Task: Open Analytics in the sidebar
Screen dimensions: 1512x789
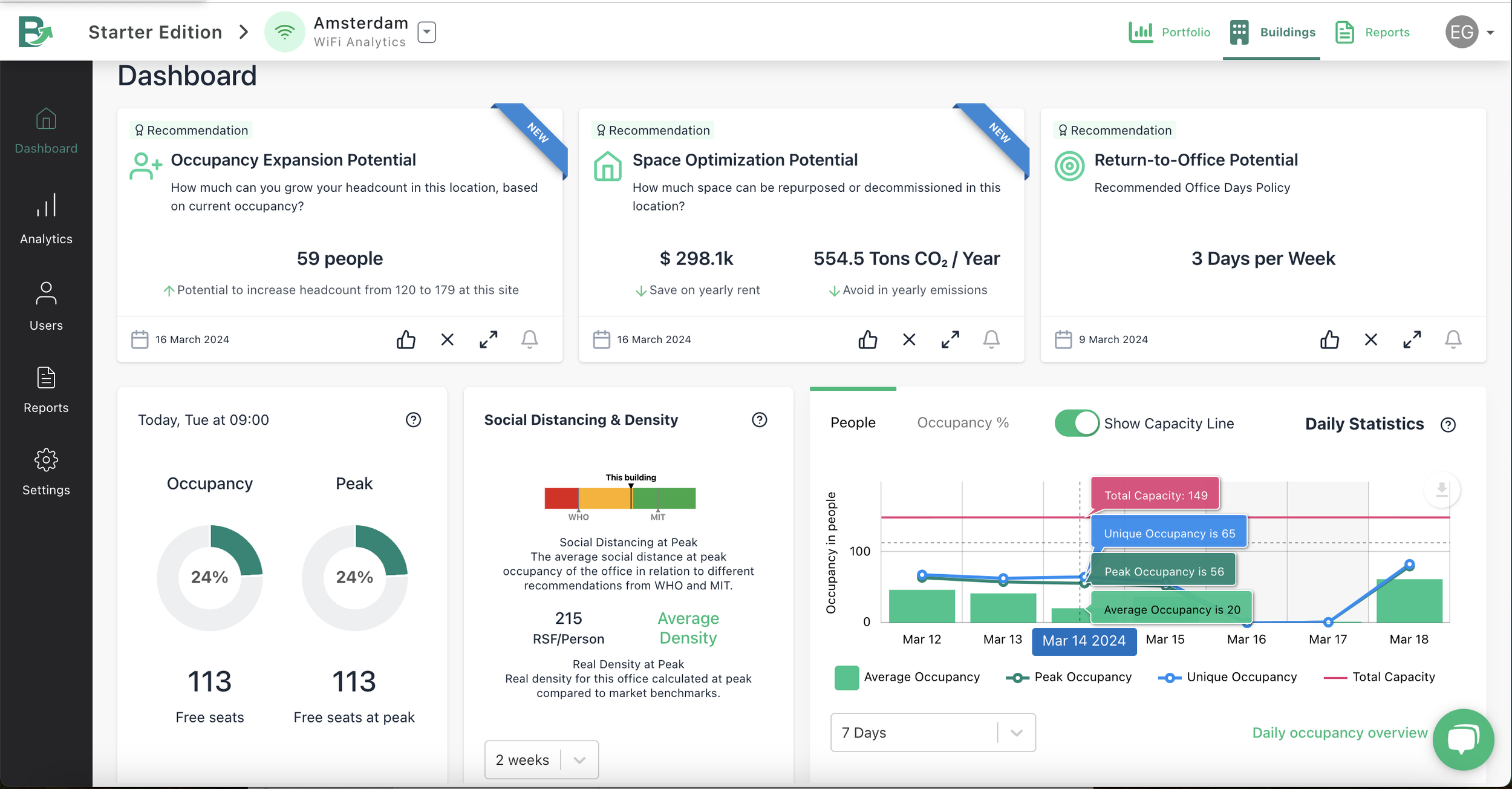Action: [x=46, y=219]
